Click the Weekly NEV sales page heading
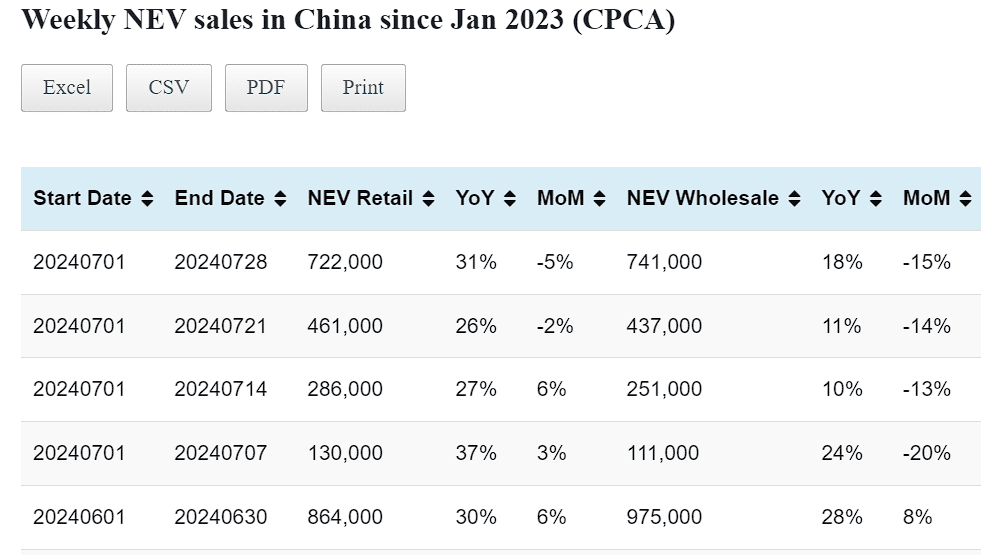Screen dimensions: 989x555 click(348, 20)
